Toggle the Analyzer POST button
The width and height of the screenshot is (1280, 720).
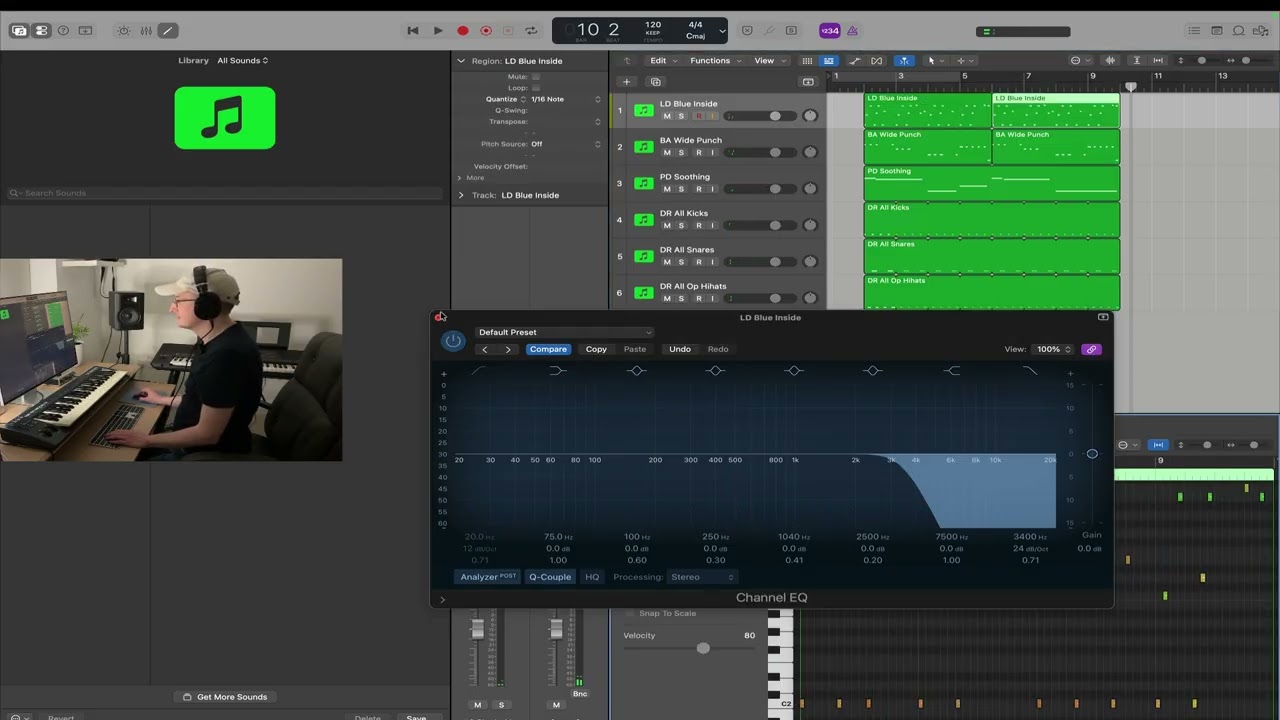pos(488,577)
